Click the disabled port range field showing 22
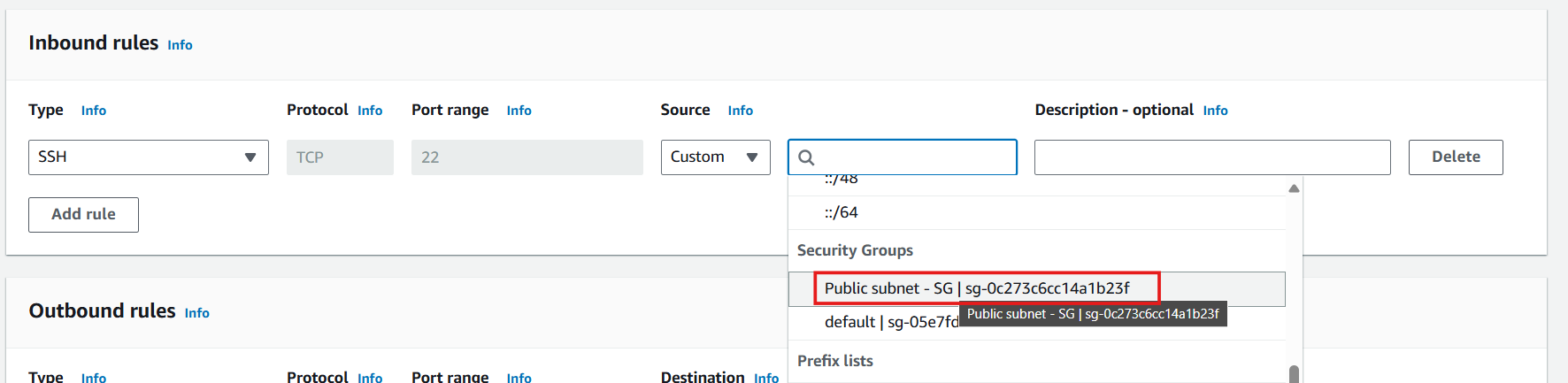The height and width of the screenshot is (383, 1568). point(527,157)
